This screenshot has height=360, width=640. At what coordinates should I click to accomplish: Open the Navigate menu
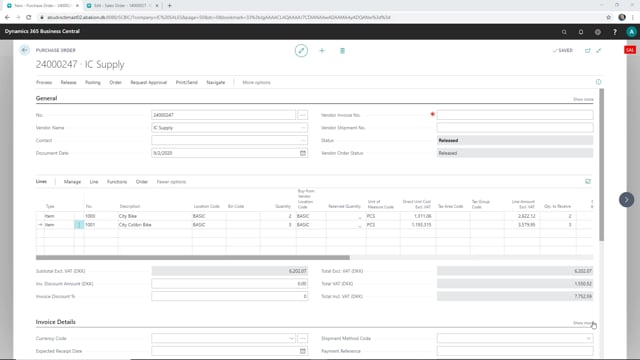[x=216, y=82]
